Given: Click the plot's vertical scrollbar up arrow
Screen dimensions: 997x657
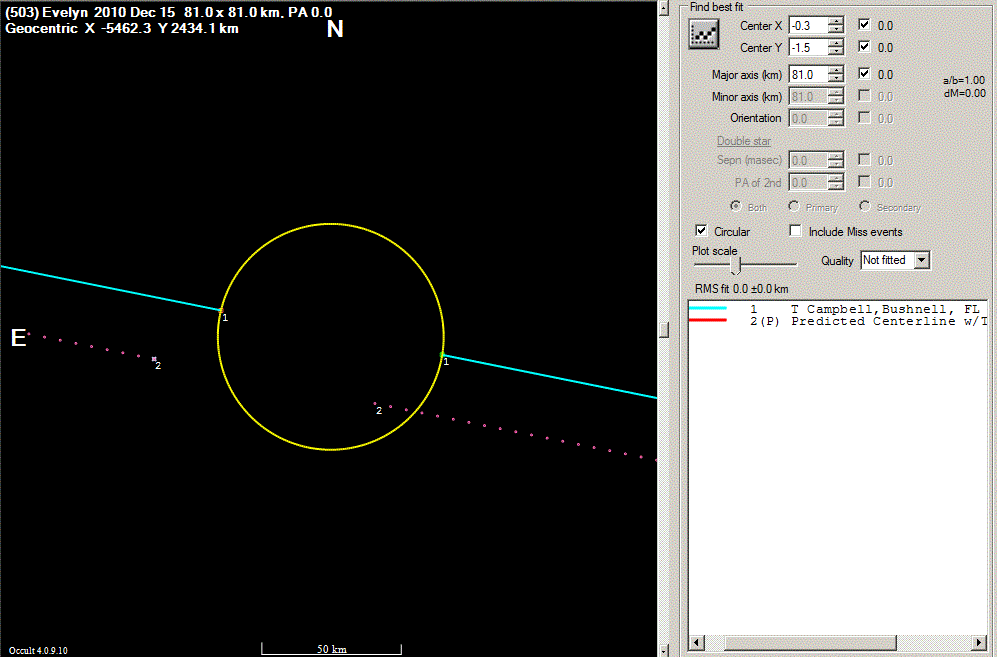Looking at the screenshot, I should click(x=666, y=8).
